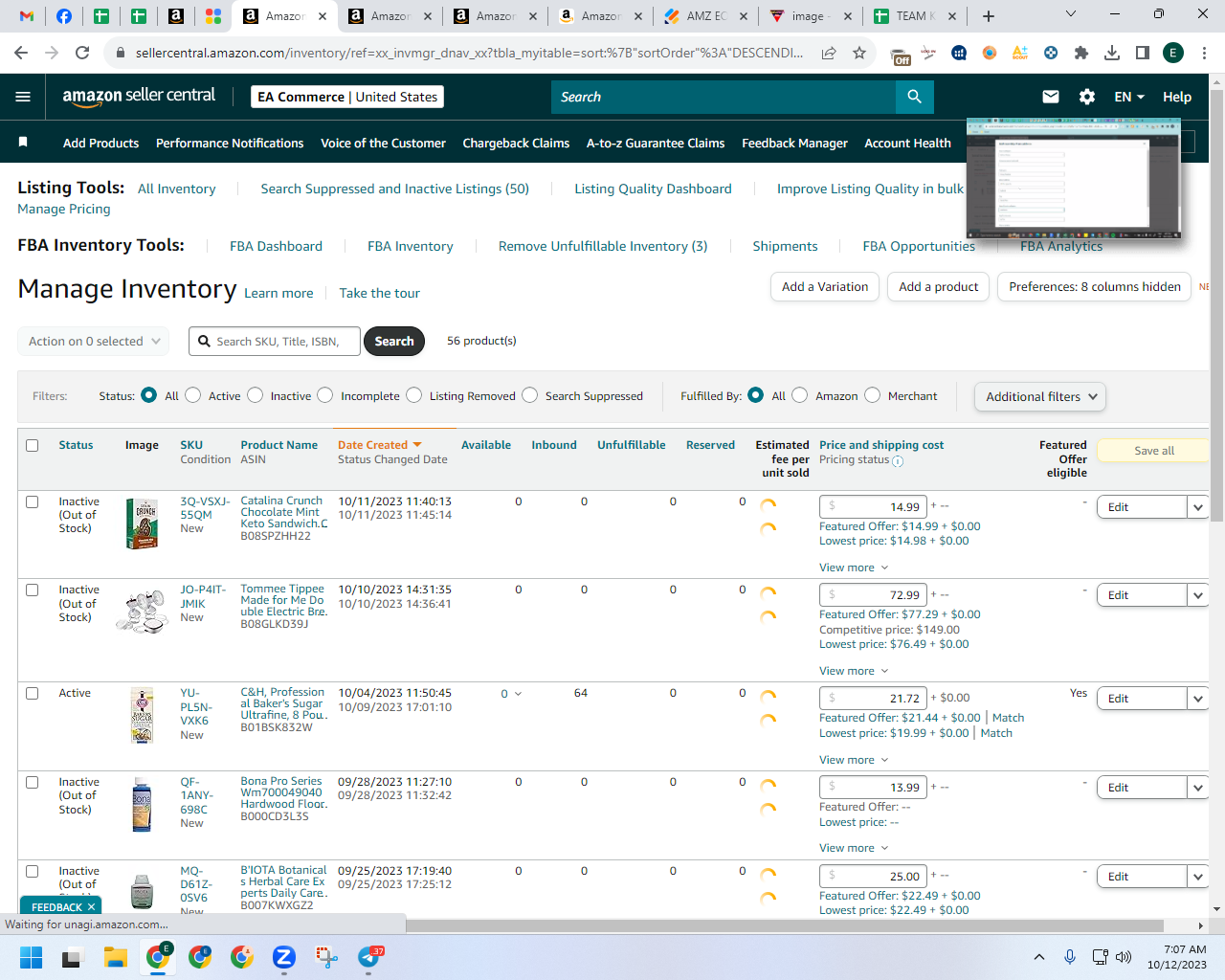Open Preferences: 8 columns hidden
Viewport: 1225px width, 980px height.
[1095, 287]
